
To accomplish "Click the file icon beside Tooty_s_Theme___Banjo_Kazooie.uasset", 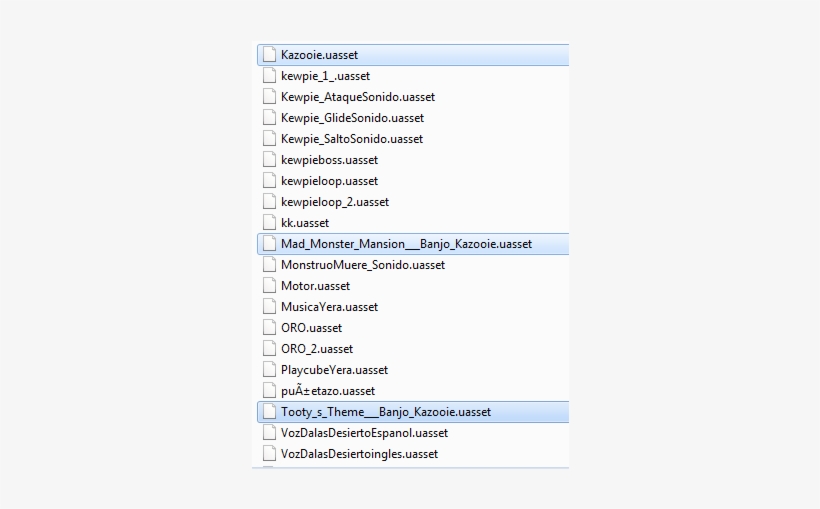I will [x=269, y=411].
